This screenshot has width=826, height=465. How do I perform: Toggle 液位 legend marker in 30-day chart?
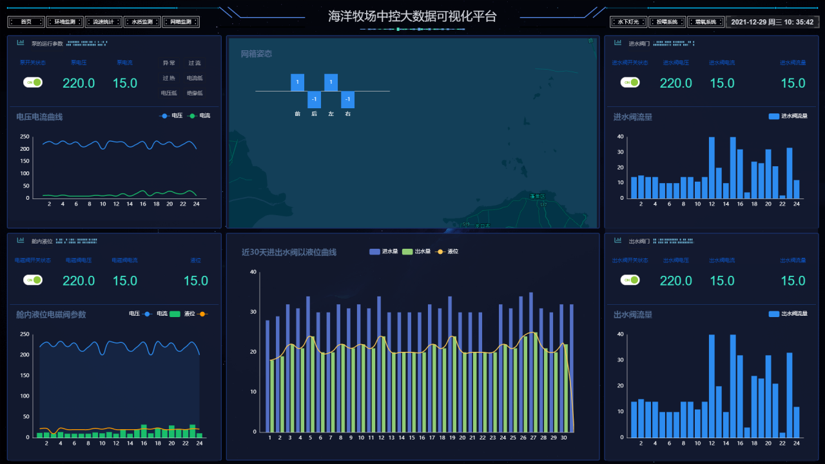click(x=441, y=252)
